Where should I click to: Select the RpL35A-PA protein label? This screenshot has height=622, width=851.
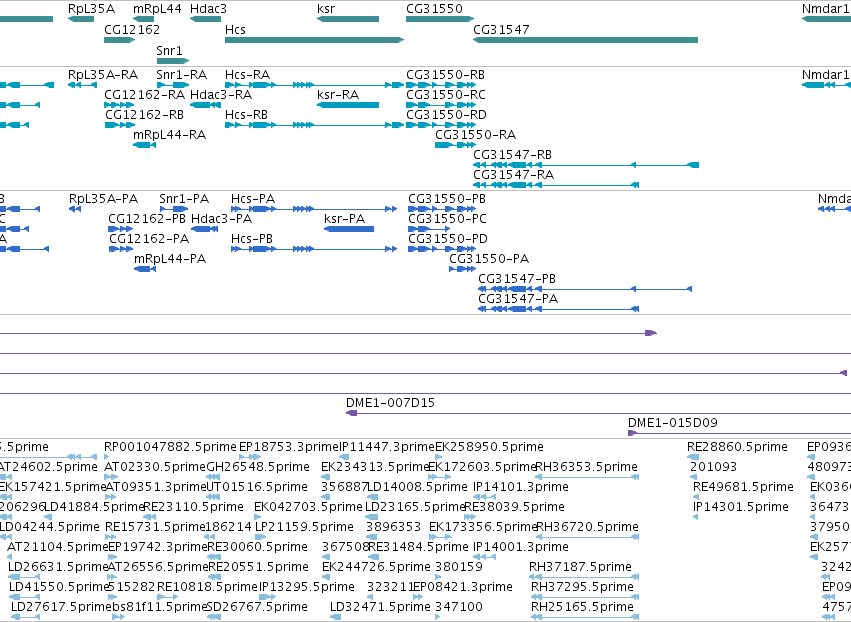point(103,199)
